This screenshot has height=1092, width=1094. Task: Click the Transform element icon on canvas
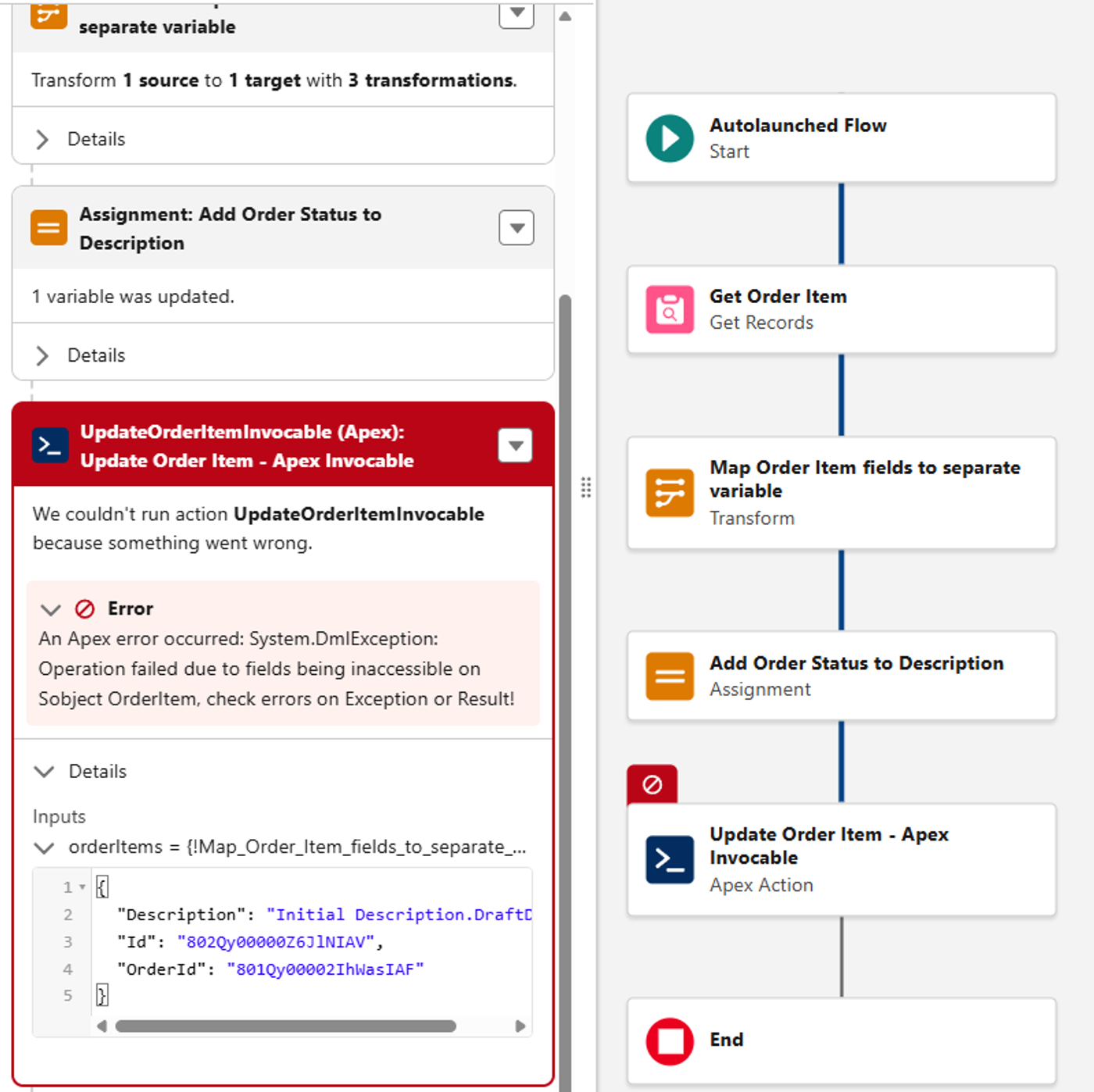click(670, 493)
